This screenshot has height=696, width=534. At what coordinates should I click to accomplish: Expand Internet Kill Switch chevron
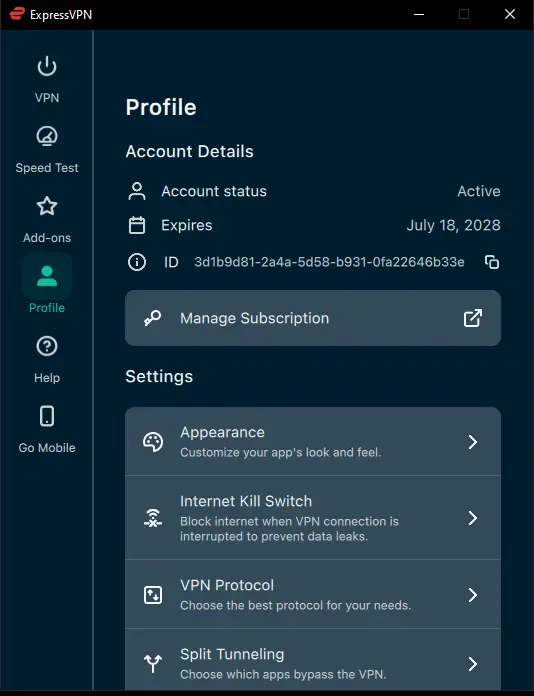tap(473, 518)
